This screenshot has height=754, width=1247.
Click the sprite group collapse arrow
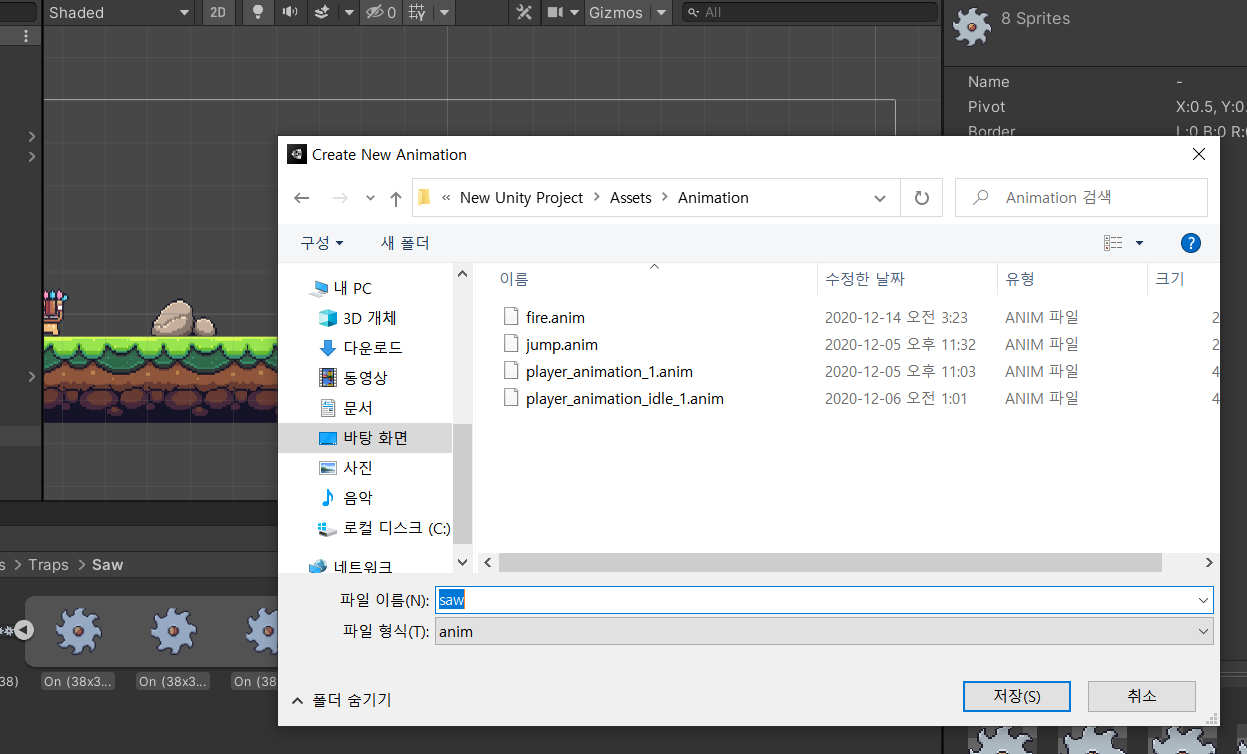pos(24,630)
